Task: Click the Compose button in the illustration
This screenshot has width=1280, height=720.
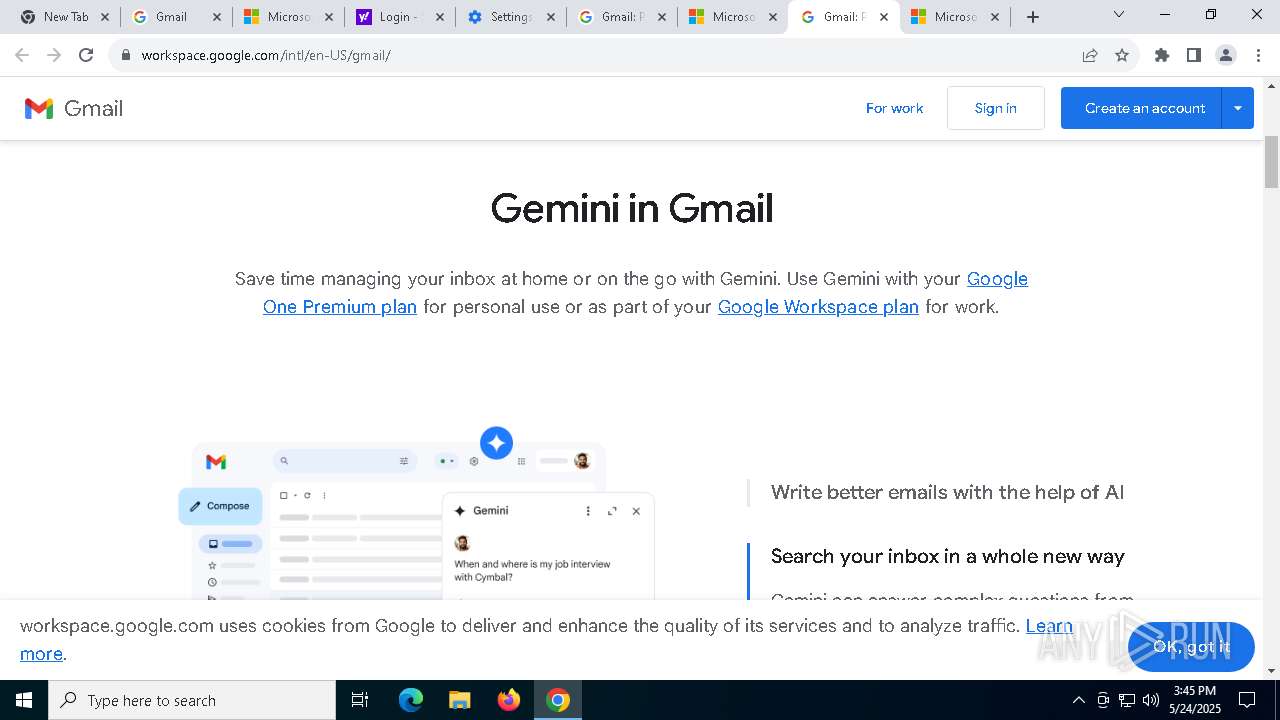Action: (x=221, y=506)
